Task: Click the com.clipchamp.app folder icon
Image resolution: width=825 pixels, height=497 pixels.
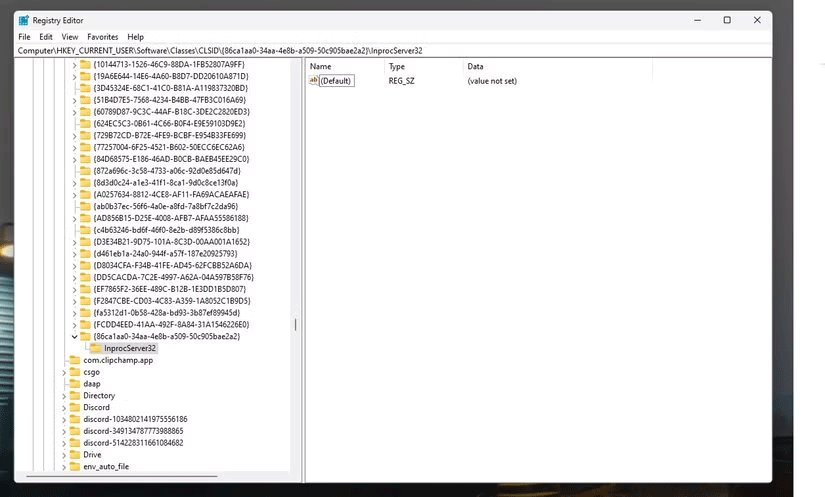Action: coord(74,360)
